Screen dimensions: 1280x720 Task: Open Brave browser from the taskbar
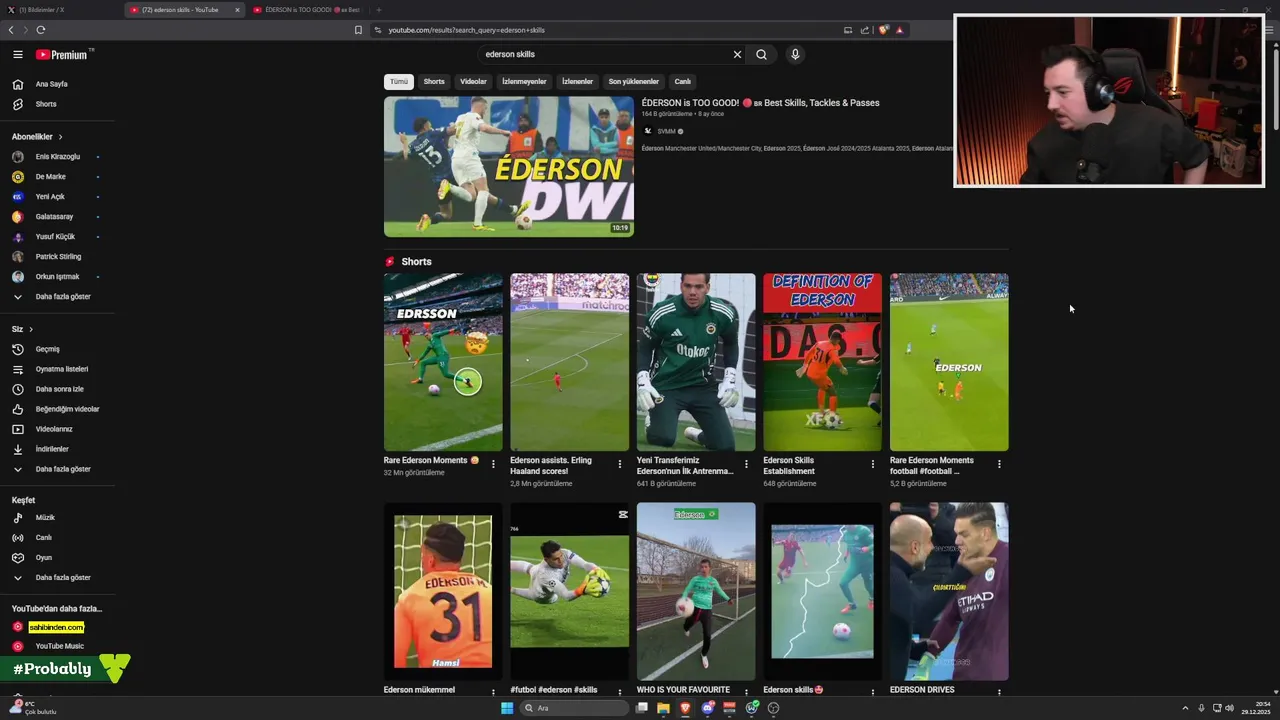(x=685, y=708)
